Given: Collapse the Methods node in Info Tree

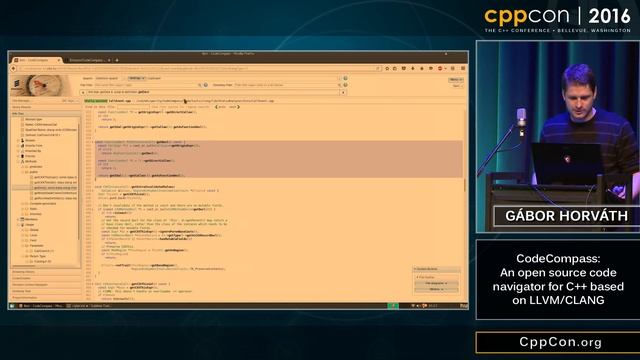Looking at the screenshot, I should click(x=18, y=162).
